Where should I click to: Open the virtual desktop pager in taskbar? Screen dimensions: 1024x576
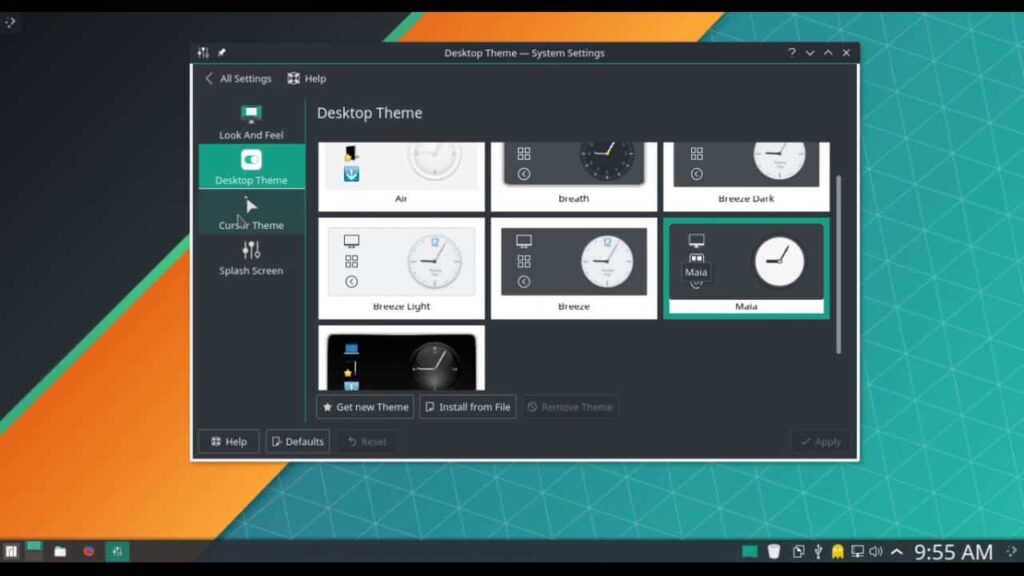pyautogui.click(x=34, y=552)
